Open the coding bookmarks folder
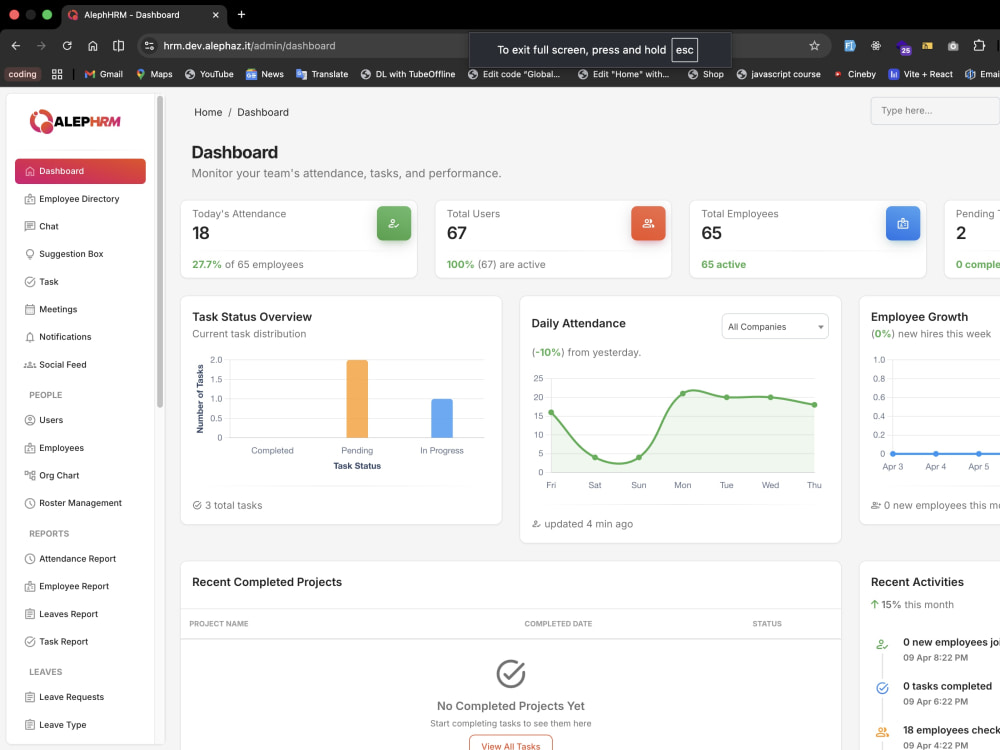 tap(22, 74)
